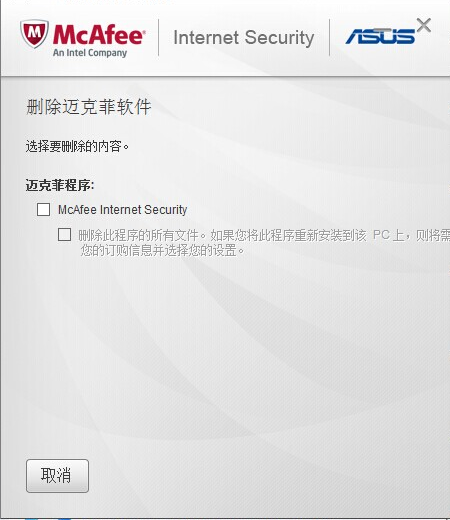The width and height of the screenshot is (450, 520).
Task: Click the 您的订购信息并选择您的设置 text line
Action: (162, 250)
